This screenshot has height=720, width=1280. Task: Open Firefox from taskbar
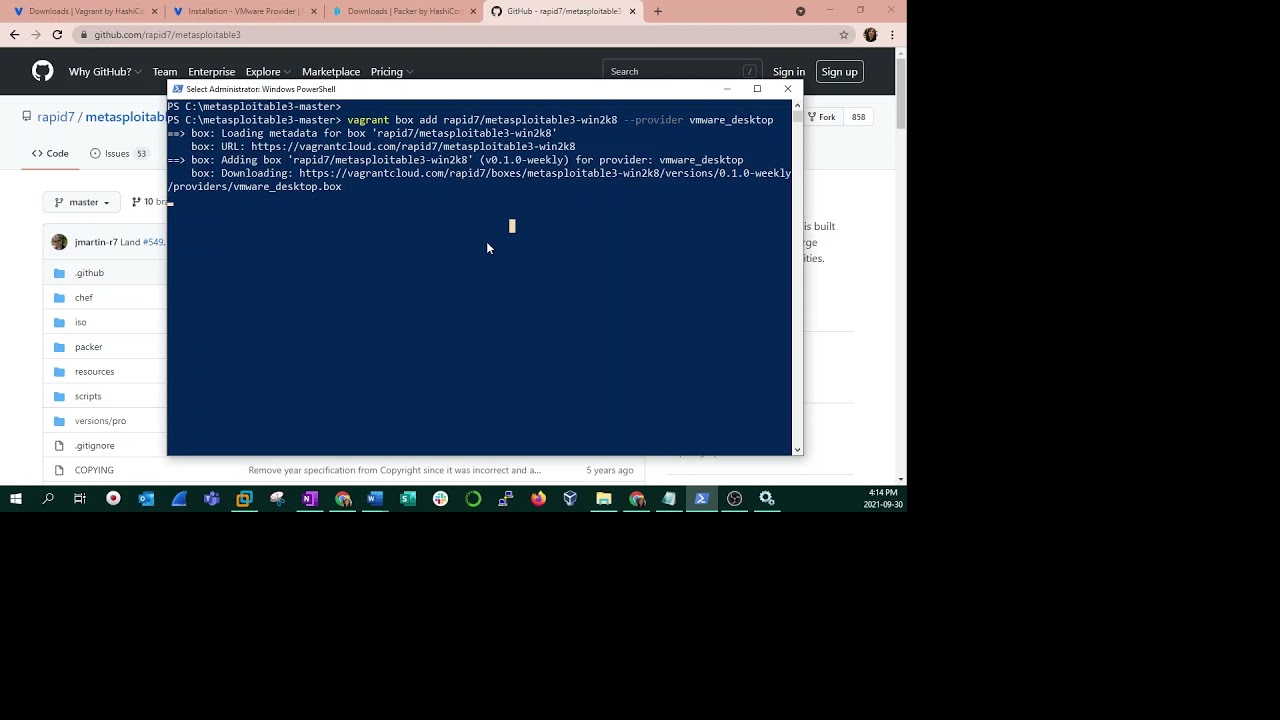coord(538,498)
